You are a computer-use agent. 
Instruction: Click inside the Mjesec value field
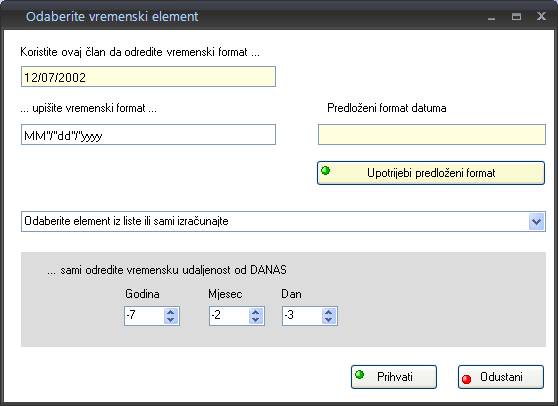pyautogui.click(x=230, y=316)
